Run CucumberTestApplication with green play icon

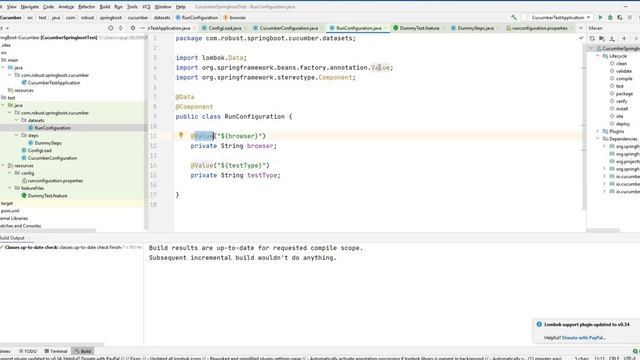[600, 18]
